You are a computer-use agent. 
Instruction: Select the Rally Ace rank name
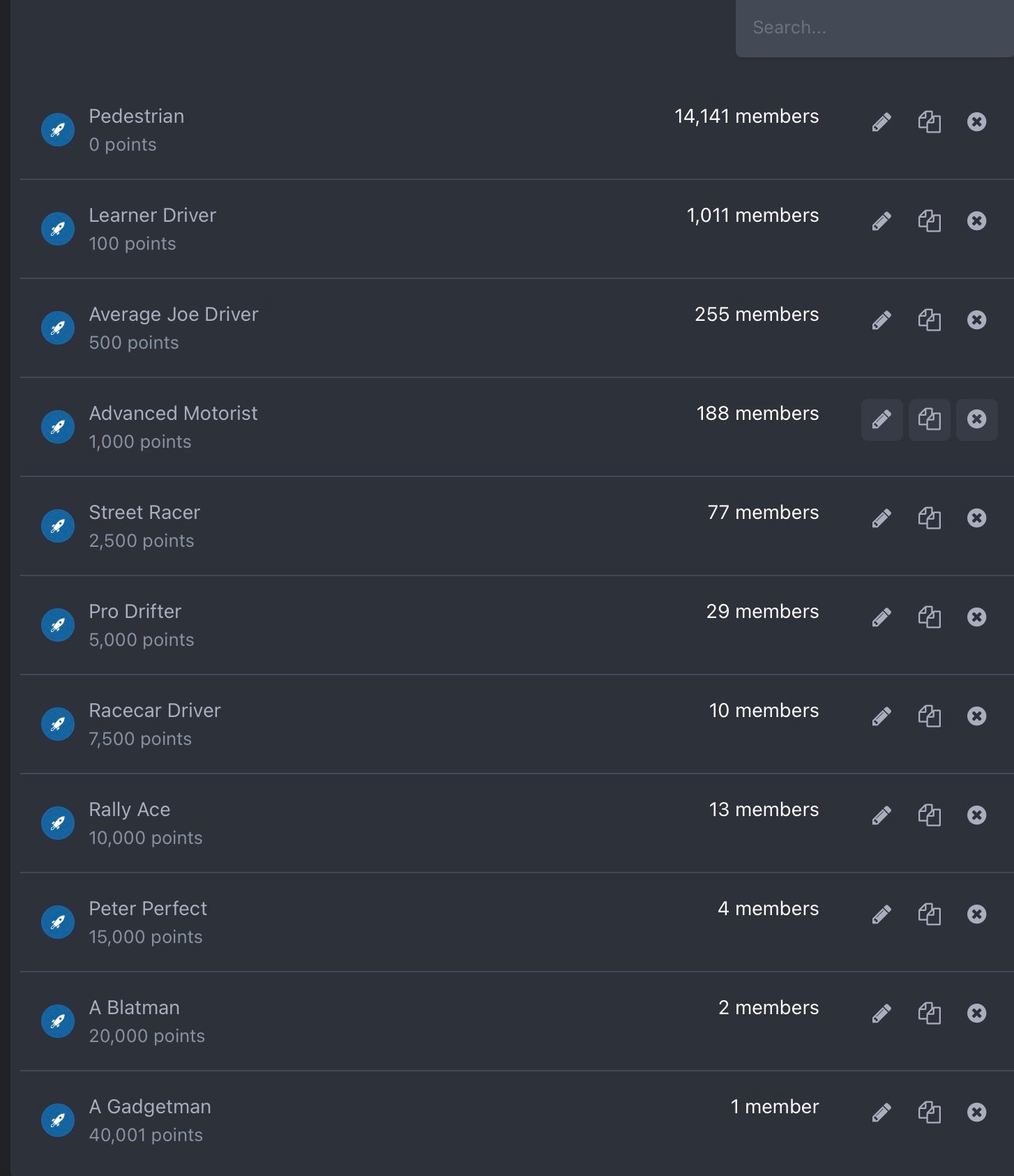click(x=130, y=810)
